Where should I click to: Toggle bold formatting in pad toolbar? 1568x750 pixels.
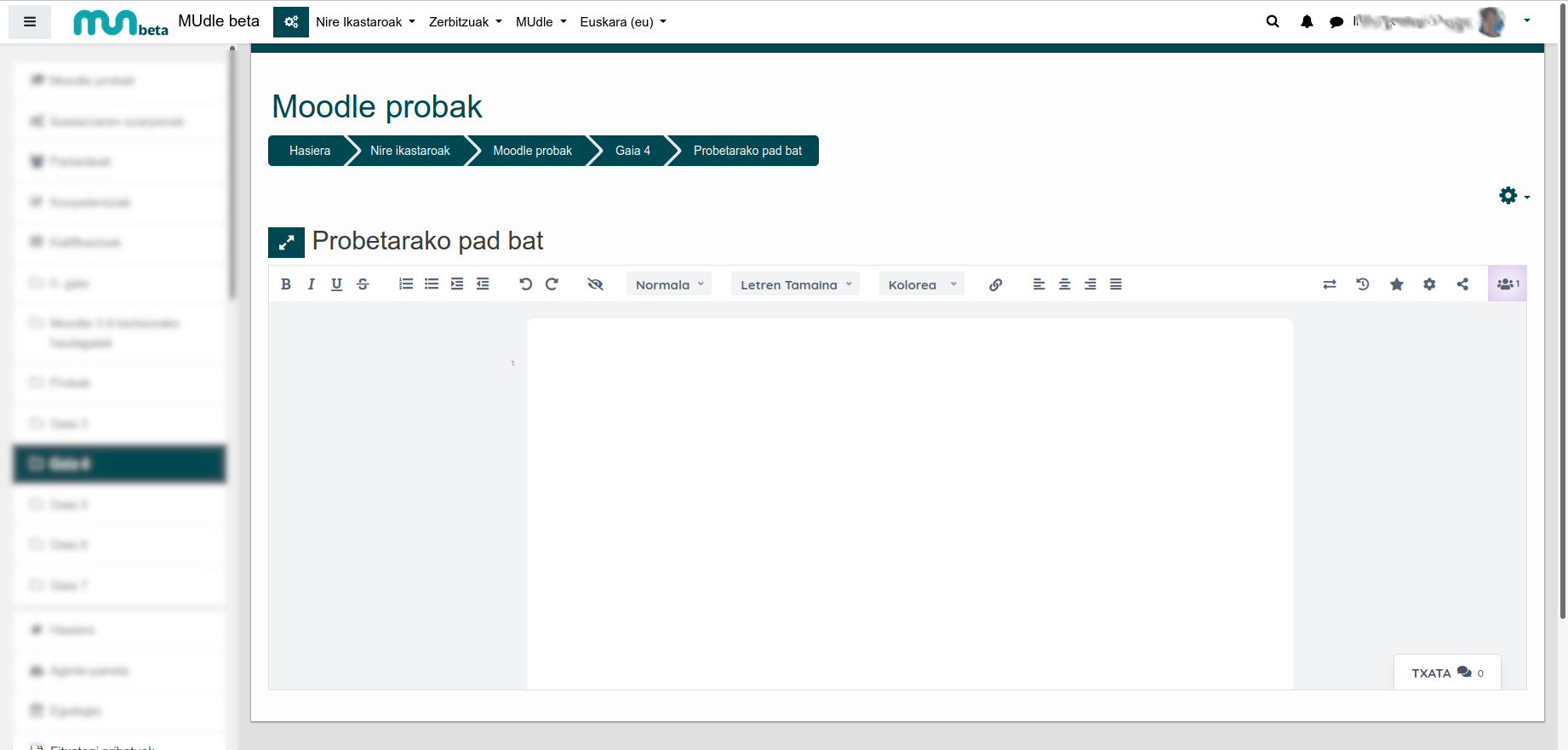point(286,284)
